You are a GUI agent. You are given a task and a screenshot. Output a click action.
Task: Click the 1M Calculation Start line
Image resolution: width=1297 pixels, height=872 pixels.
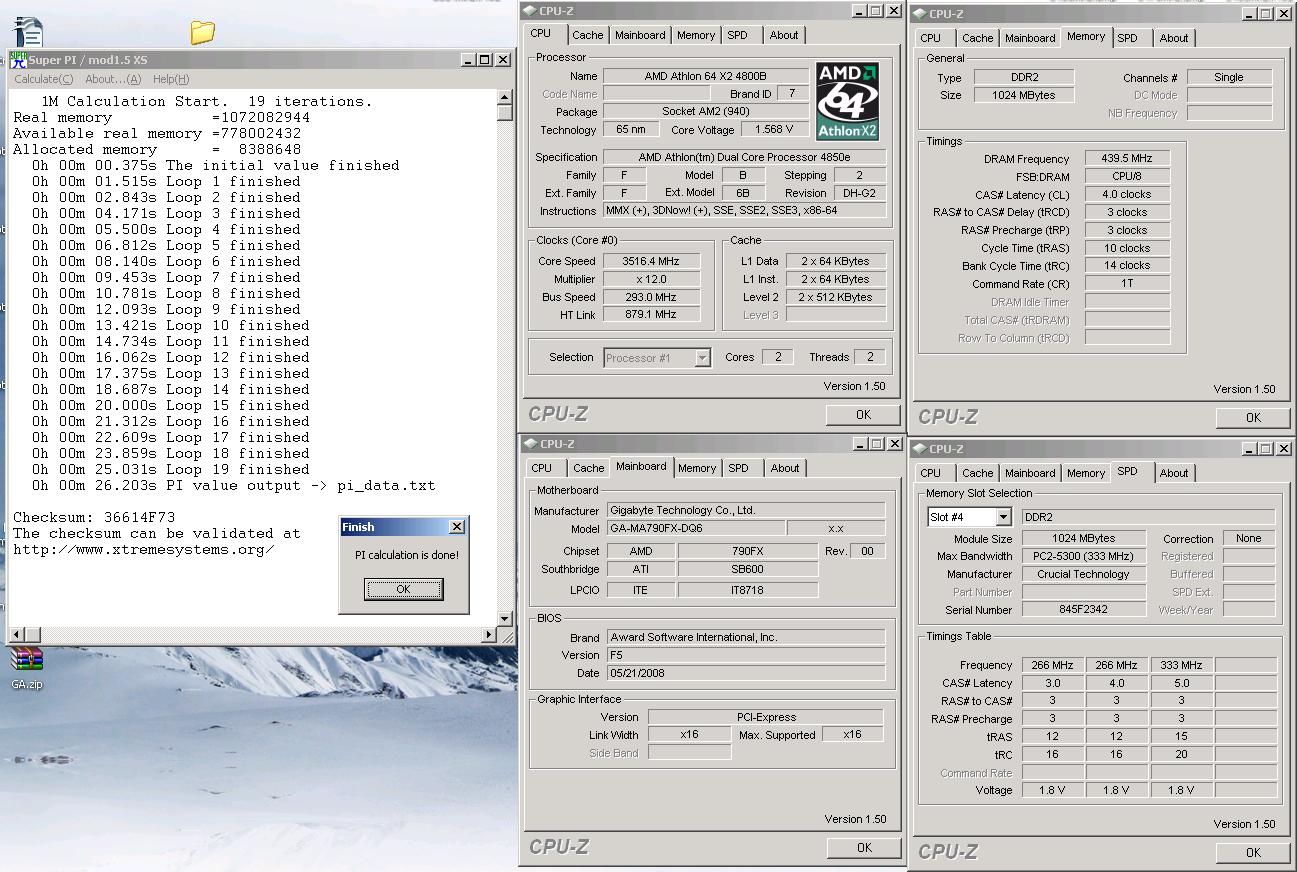point(207,101)
